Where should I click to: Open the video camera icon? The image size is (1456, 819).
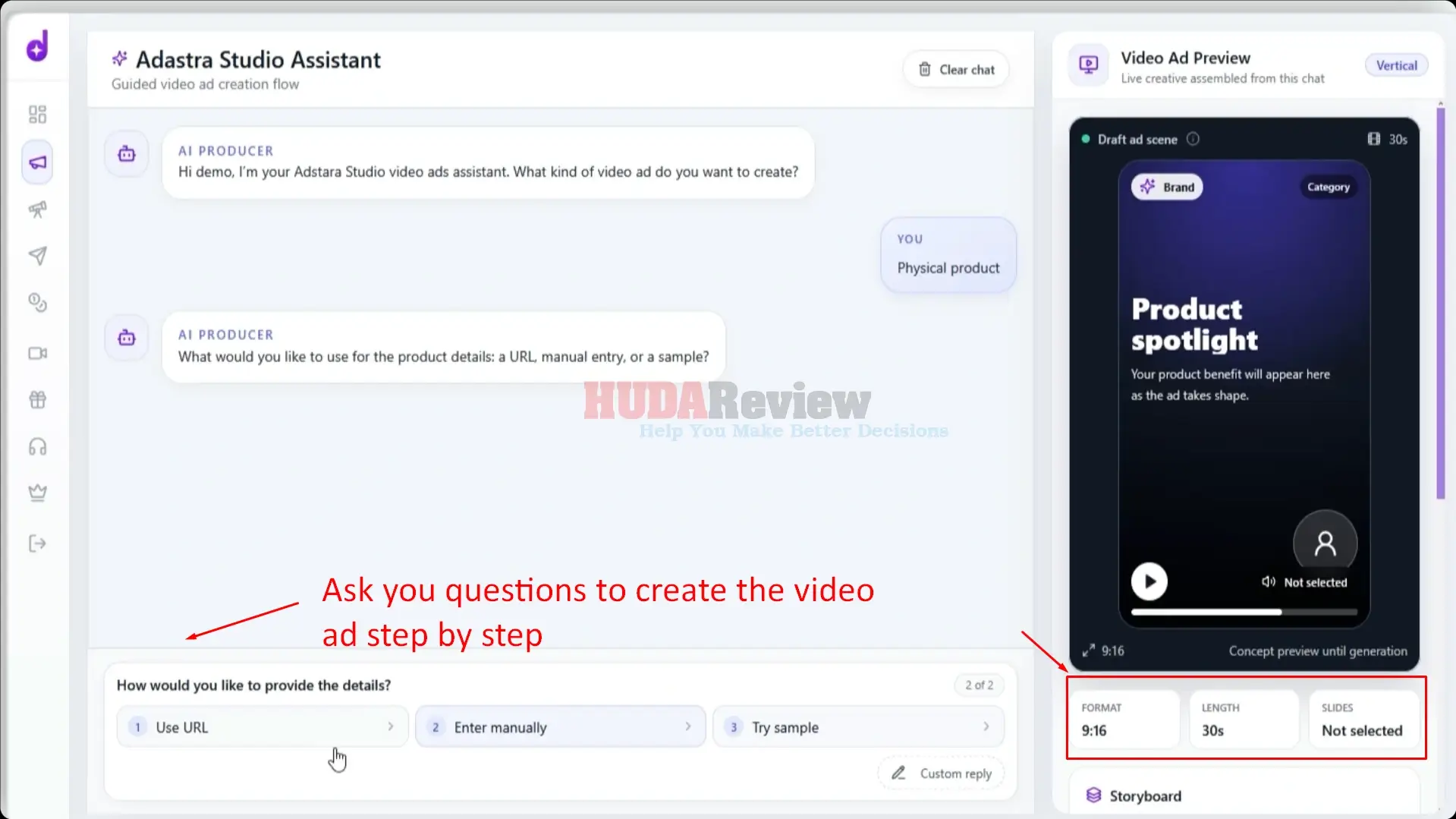tap(37, 353)
